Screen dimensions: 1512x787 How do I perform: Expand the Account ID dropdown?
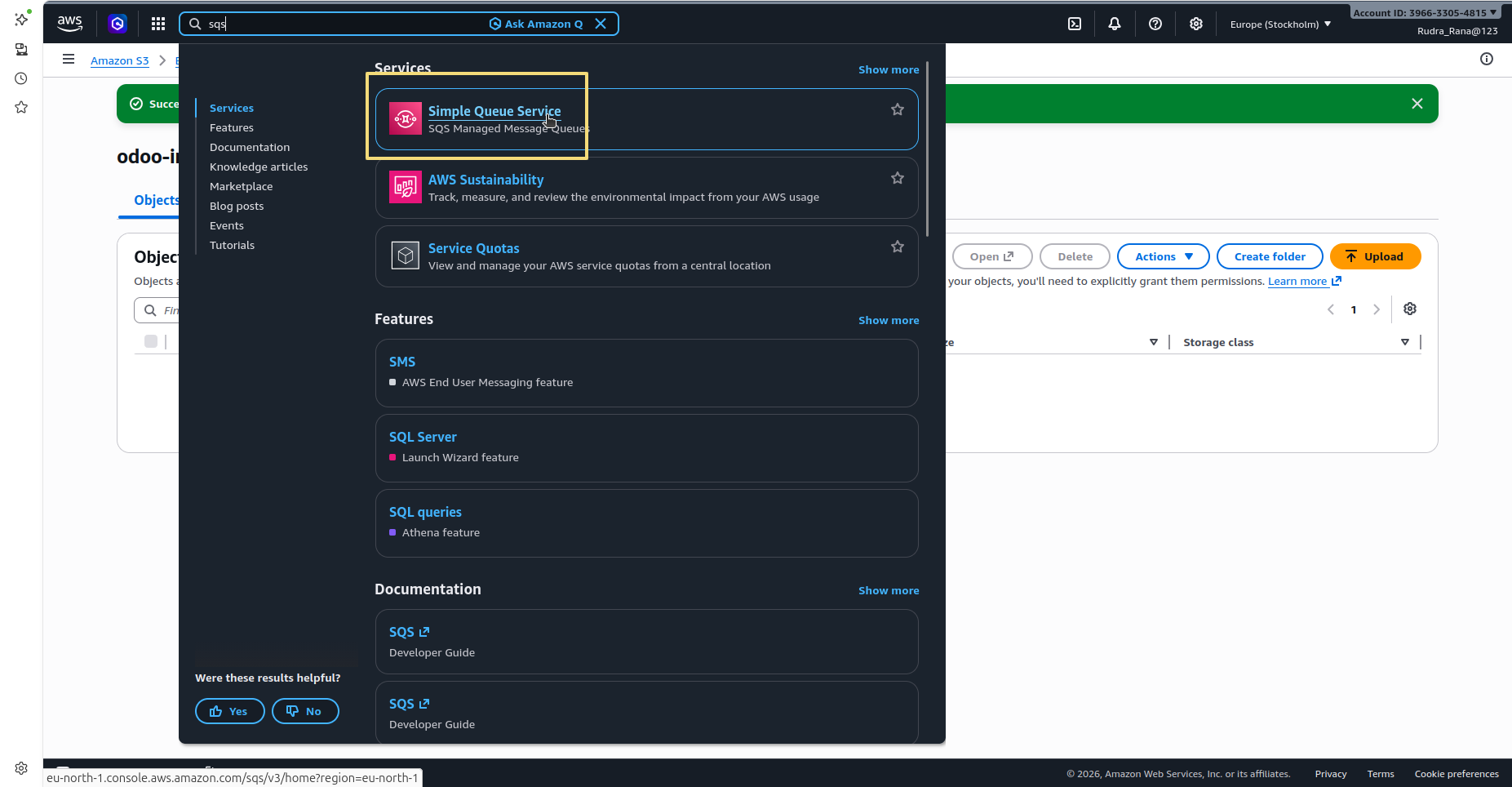1425,12
